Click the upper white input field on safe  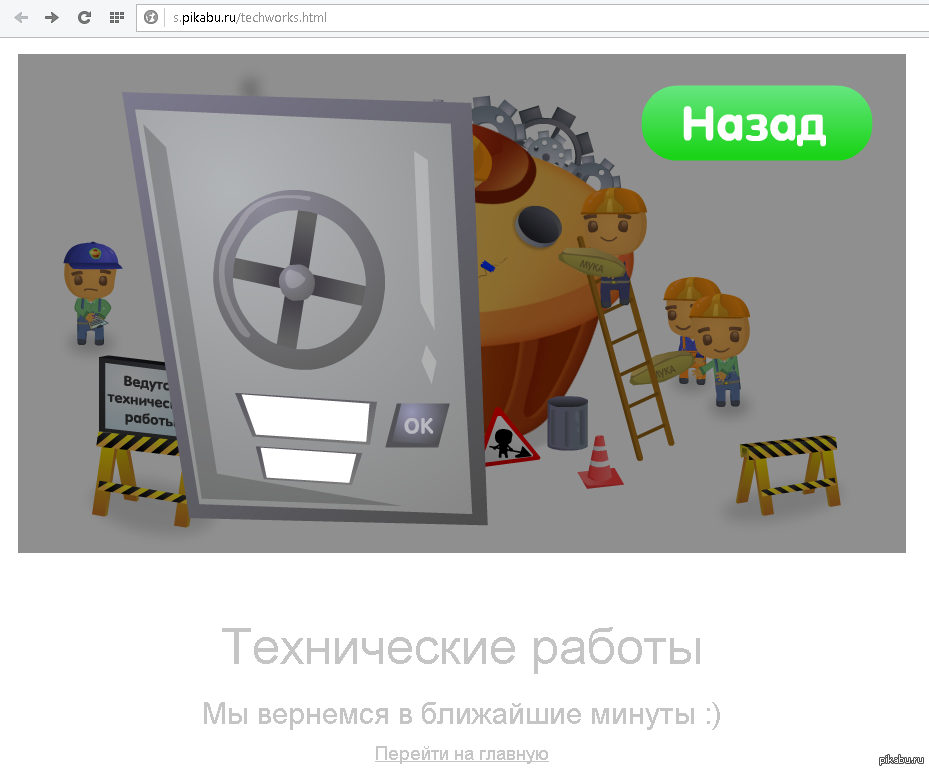(x=306, y=418)
